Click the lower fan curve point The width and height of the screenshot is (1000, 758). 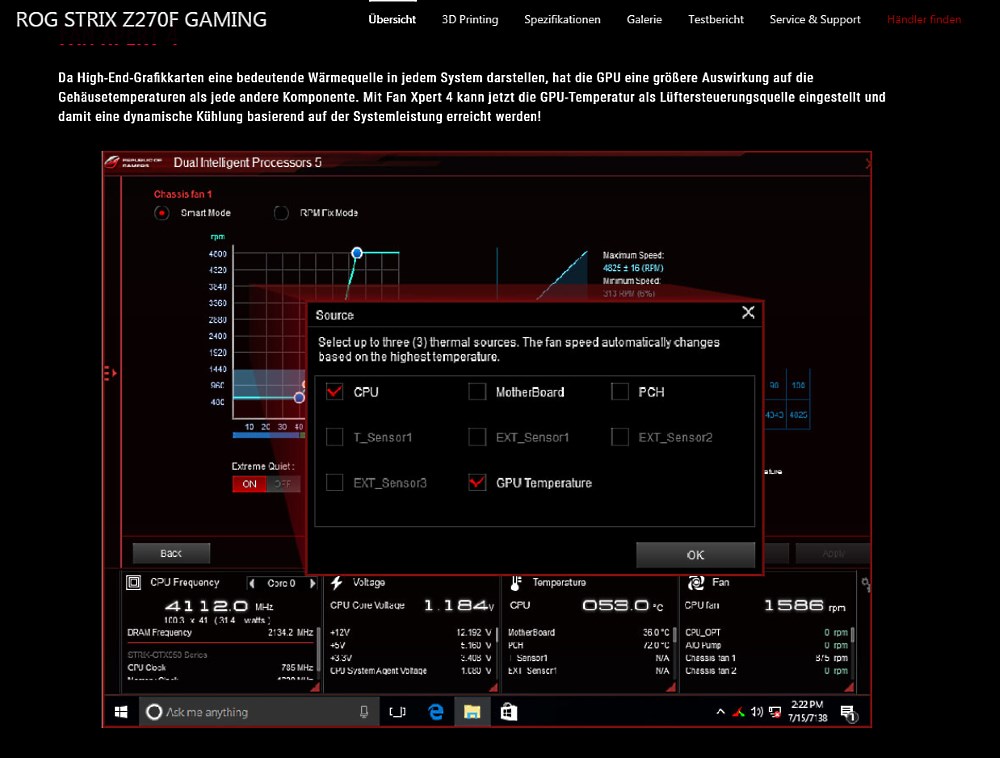299,398
